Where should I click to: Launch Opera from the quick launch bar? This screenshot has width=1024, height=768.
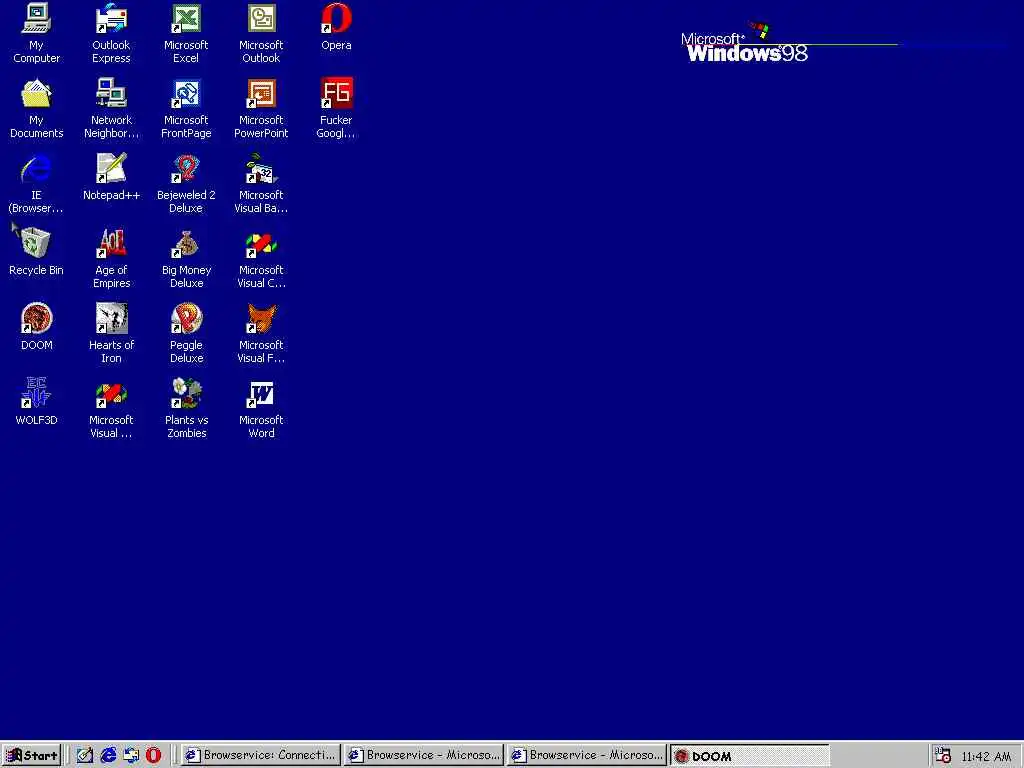pos(153,756)
